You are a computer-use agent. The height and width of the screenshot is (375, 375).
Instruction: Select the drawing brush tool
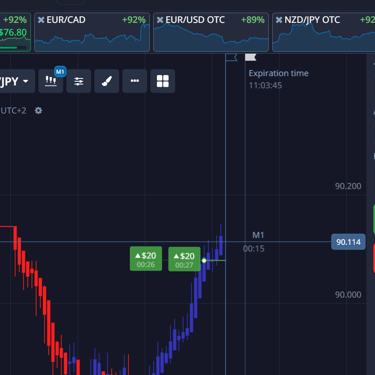coord(107,81)
